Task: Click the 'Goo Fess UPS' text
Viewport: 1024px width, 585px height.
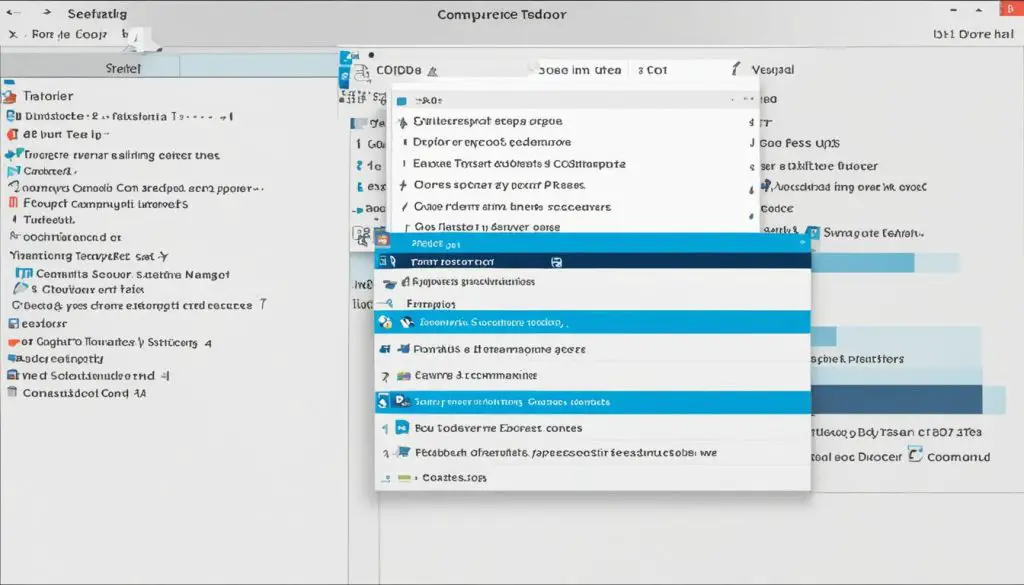Action: [x=799, y=143]
